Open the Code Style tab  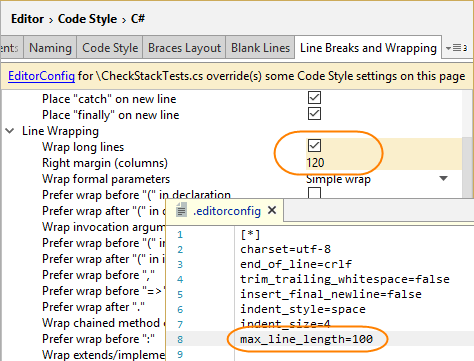click(x=110, y=48)
